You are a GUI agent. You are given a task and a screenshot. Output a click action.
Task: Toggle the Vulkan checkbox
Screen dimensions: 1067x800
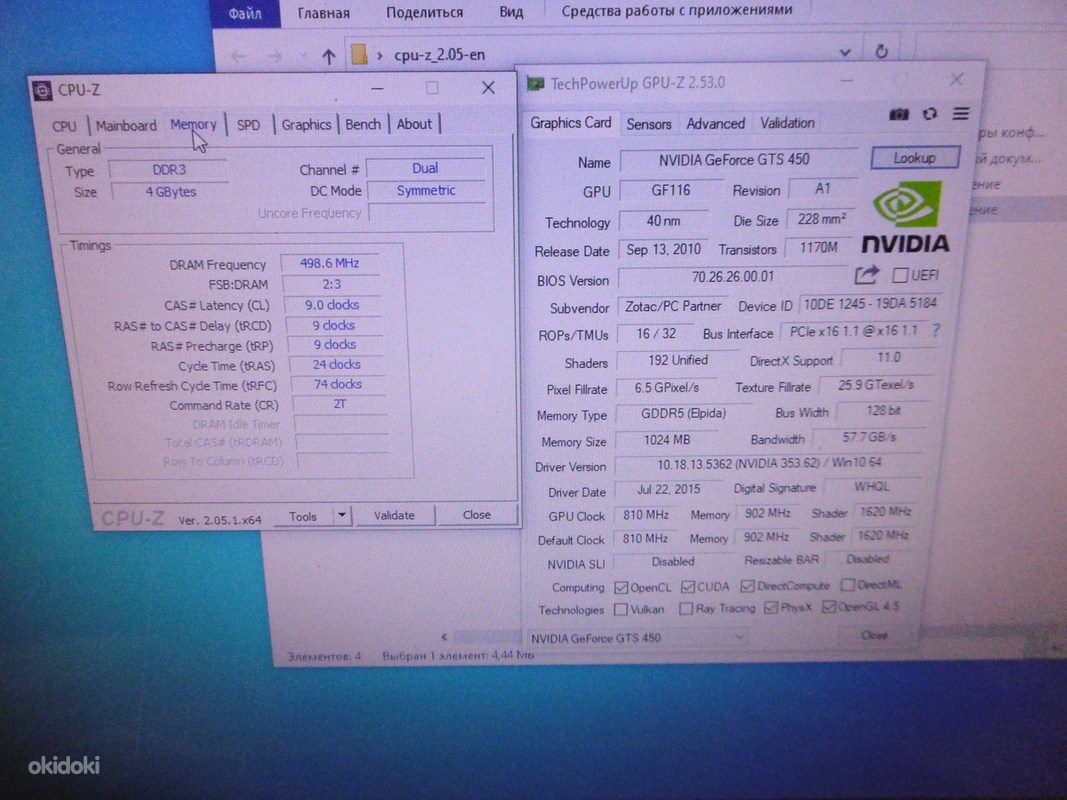pyautogui.click(x=622, y=609)
